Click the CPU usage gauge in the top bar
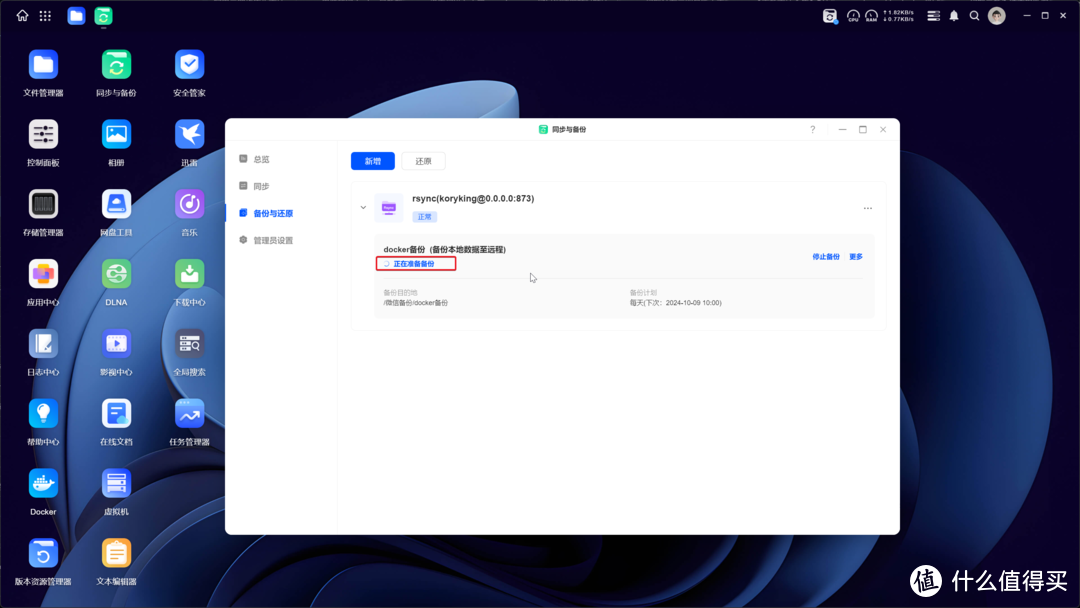 pos(853,15)
